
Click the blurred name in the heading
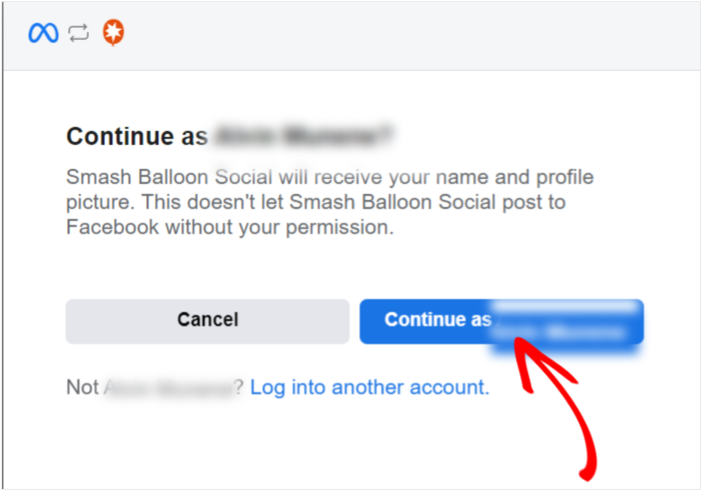click(302, 136)
